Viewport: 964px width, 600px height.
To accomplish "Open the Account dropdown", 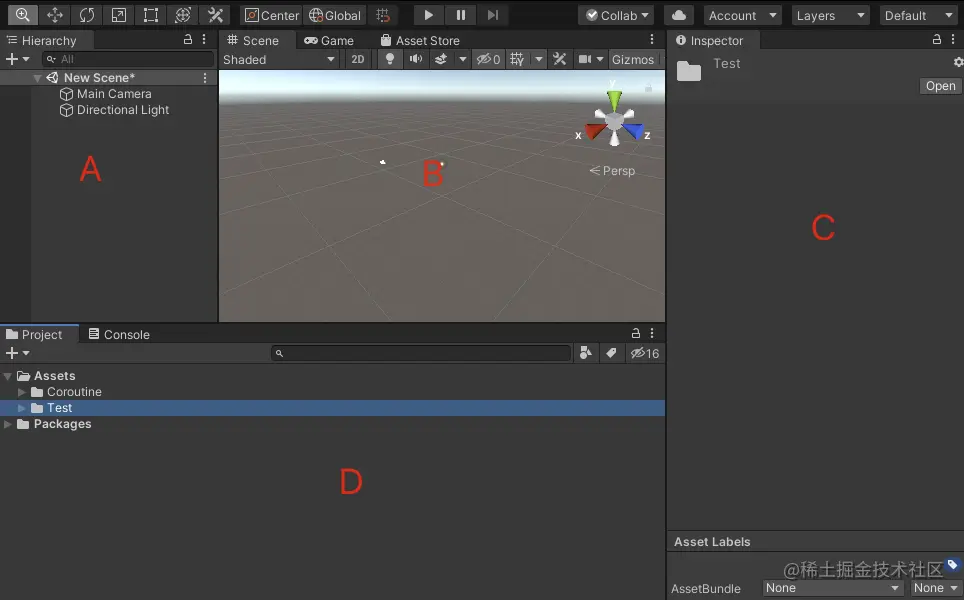I will click(743, 15).
